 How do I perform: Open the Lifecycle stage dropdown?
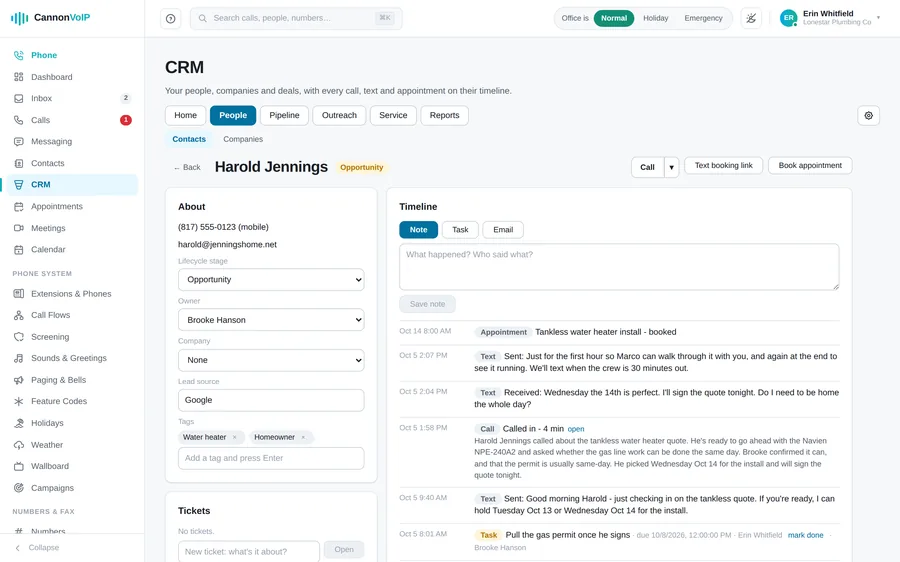click(x=271, y=280)
